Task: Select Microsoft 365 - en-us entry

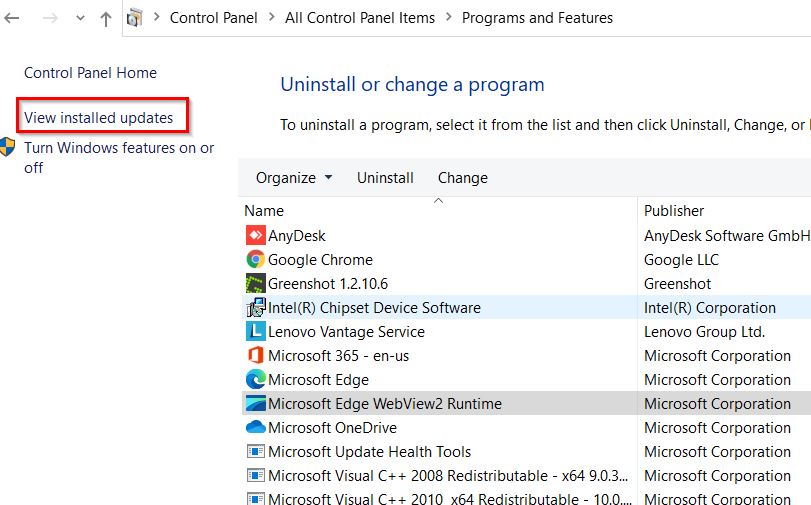Action: click(x=339, y=355)
